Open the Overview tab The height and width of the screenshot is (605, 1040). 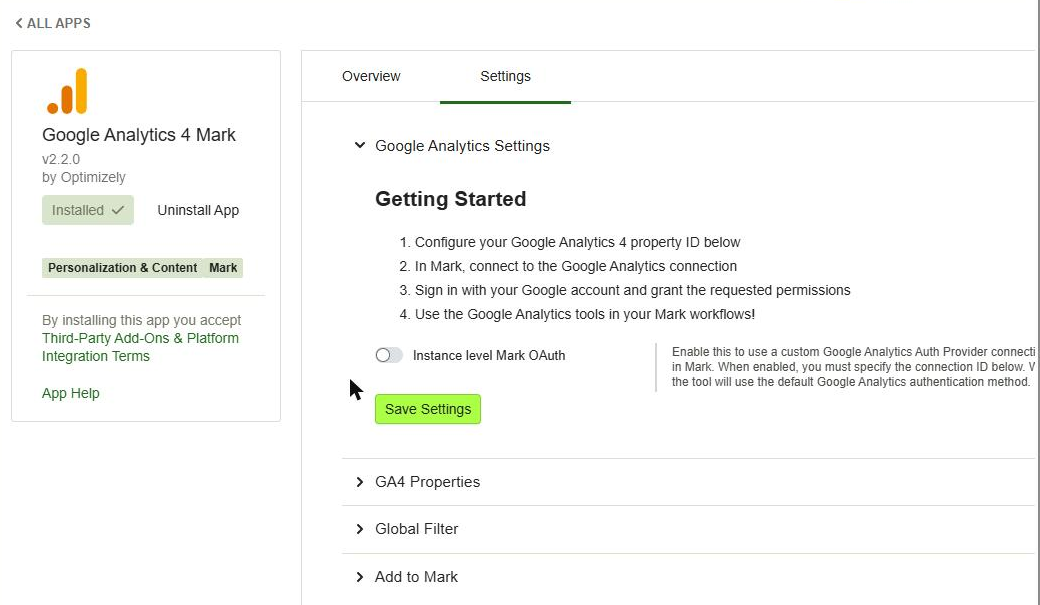(x=371, y=76)
